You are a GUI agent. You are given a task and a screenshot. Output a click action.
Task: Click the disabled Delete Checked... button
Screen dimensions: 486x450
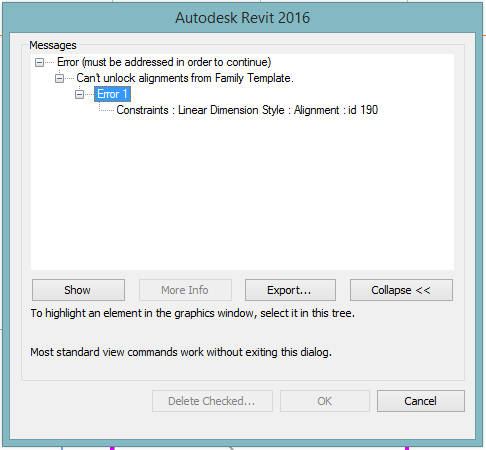point(212,401)
